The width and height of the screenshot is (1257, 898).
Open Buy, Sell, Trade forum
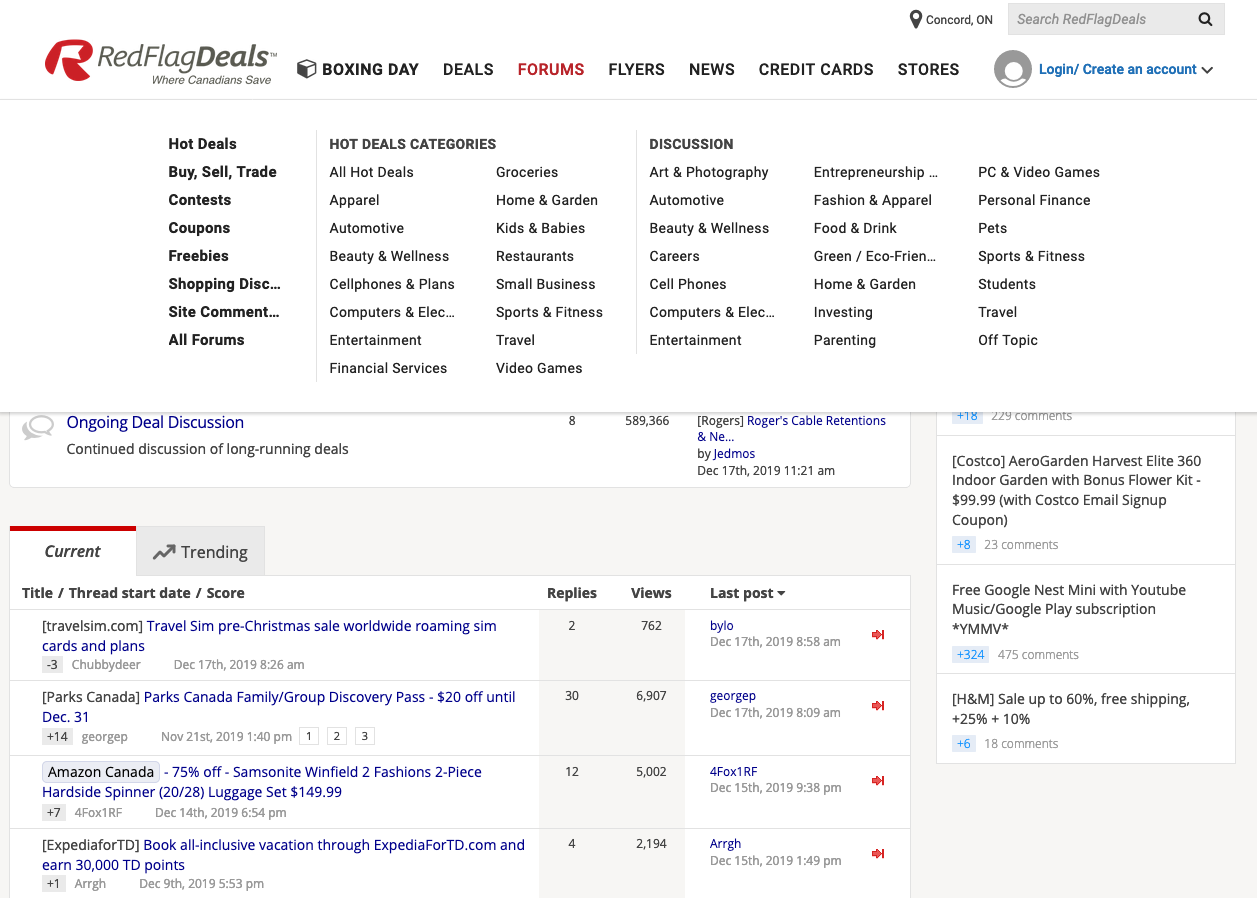222,172
